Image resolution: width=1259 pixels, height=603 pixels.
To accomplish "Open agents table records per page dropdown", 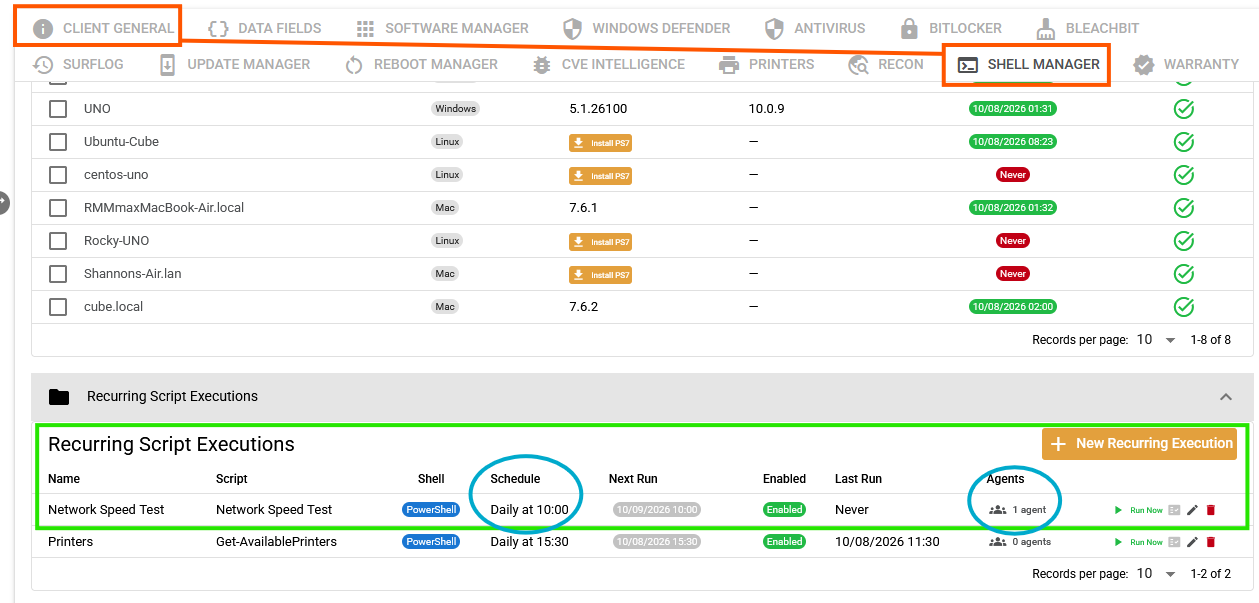I will click(x=1156, y=340).
